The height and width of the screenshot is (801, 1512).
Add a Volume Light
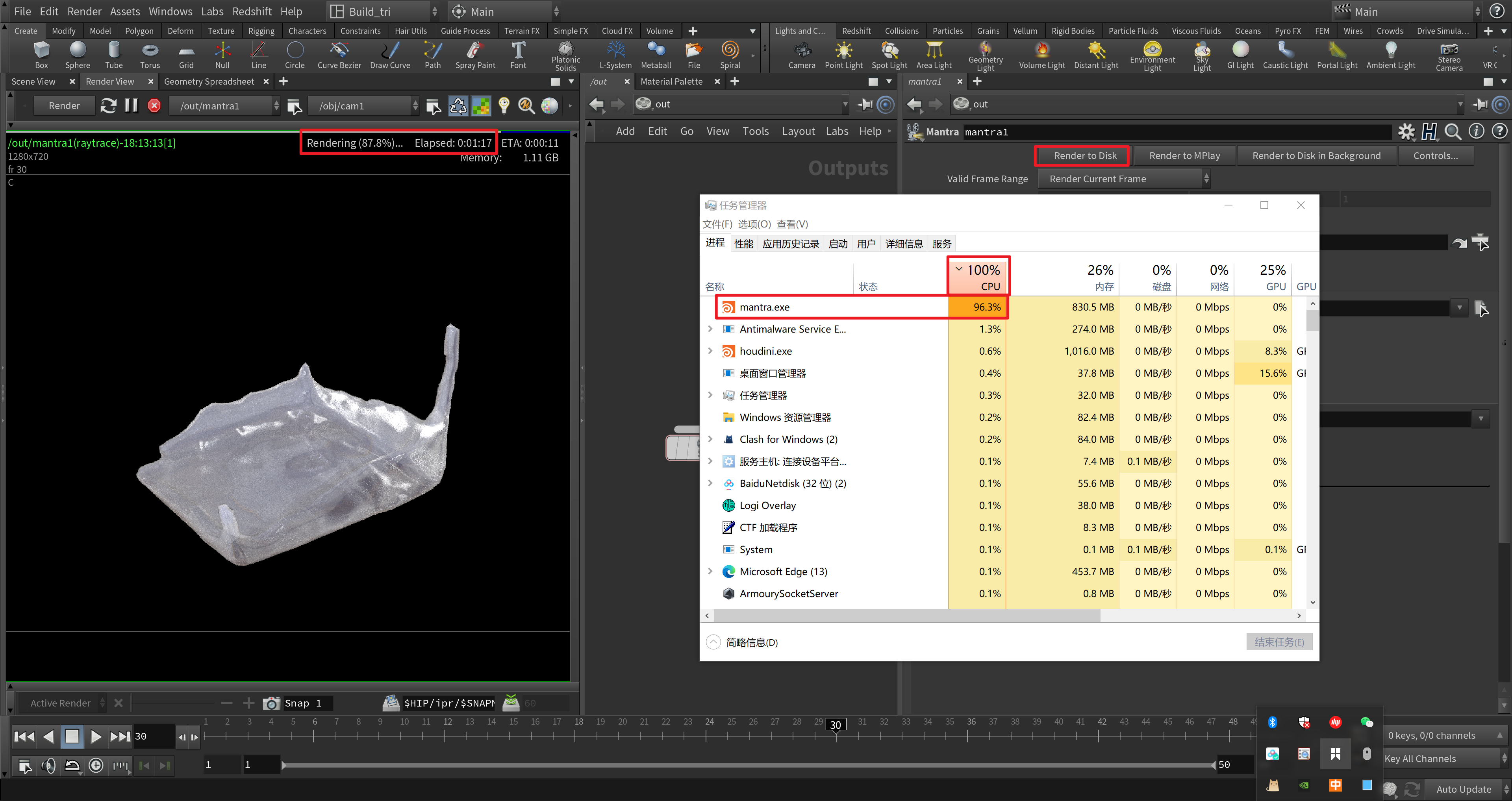[x=1042, y=55]
